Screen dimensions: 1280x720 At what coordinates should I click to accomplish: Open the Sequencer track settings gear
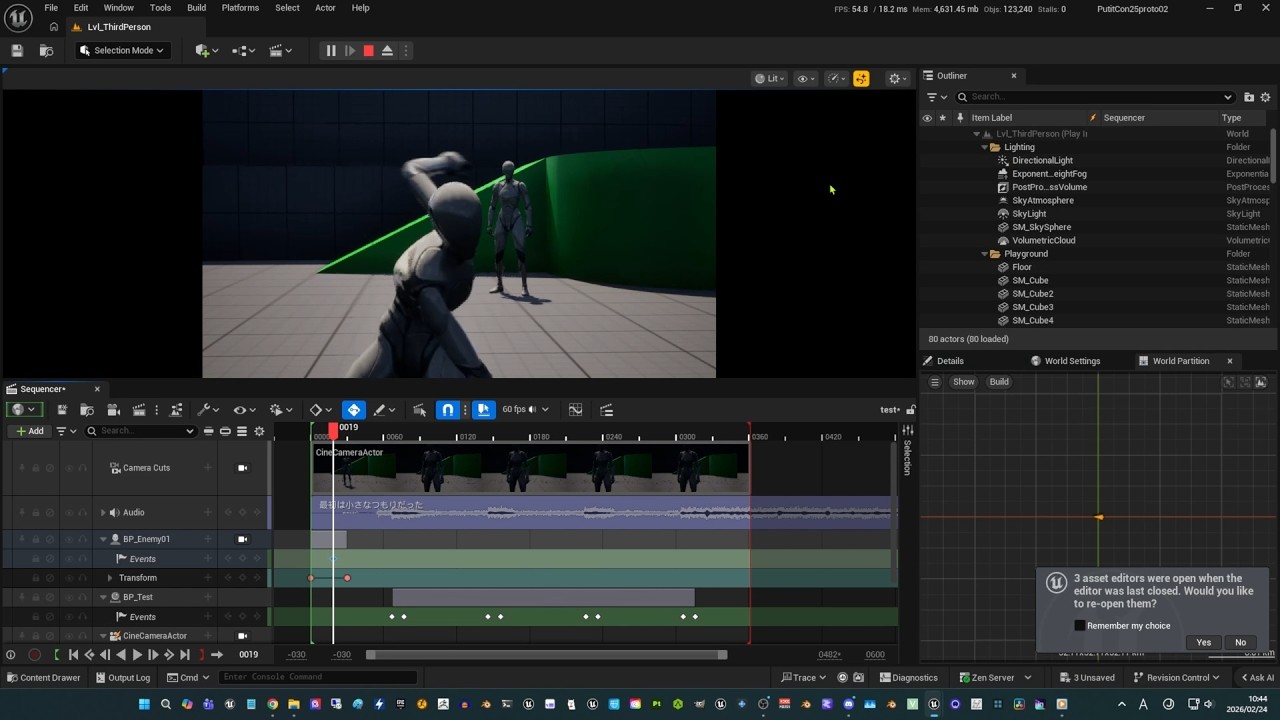point(259,431)
